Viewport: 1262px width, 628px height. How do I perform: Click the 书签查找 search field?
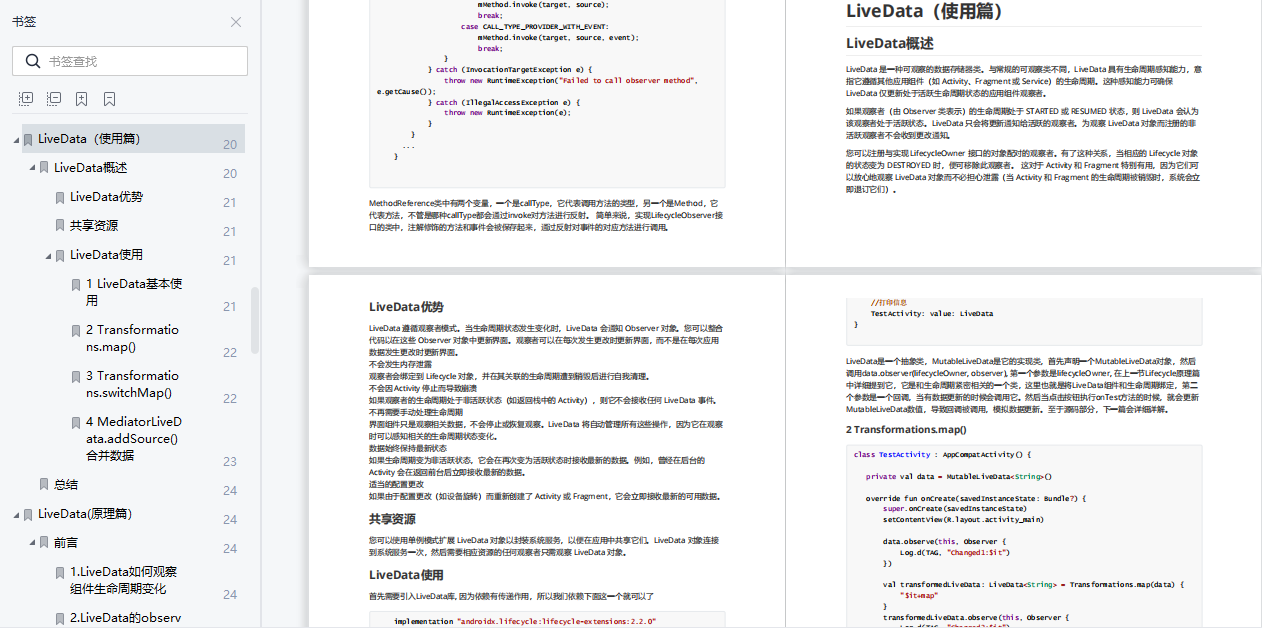coord(130,61)
